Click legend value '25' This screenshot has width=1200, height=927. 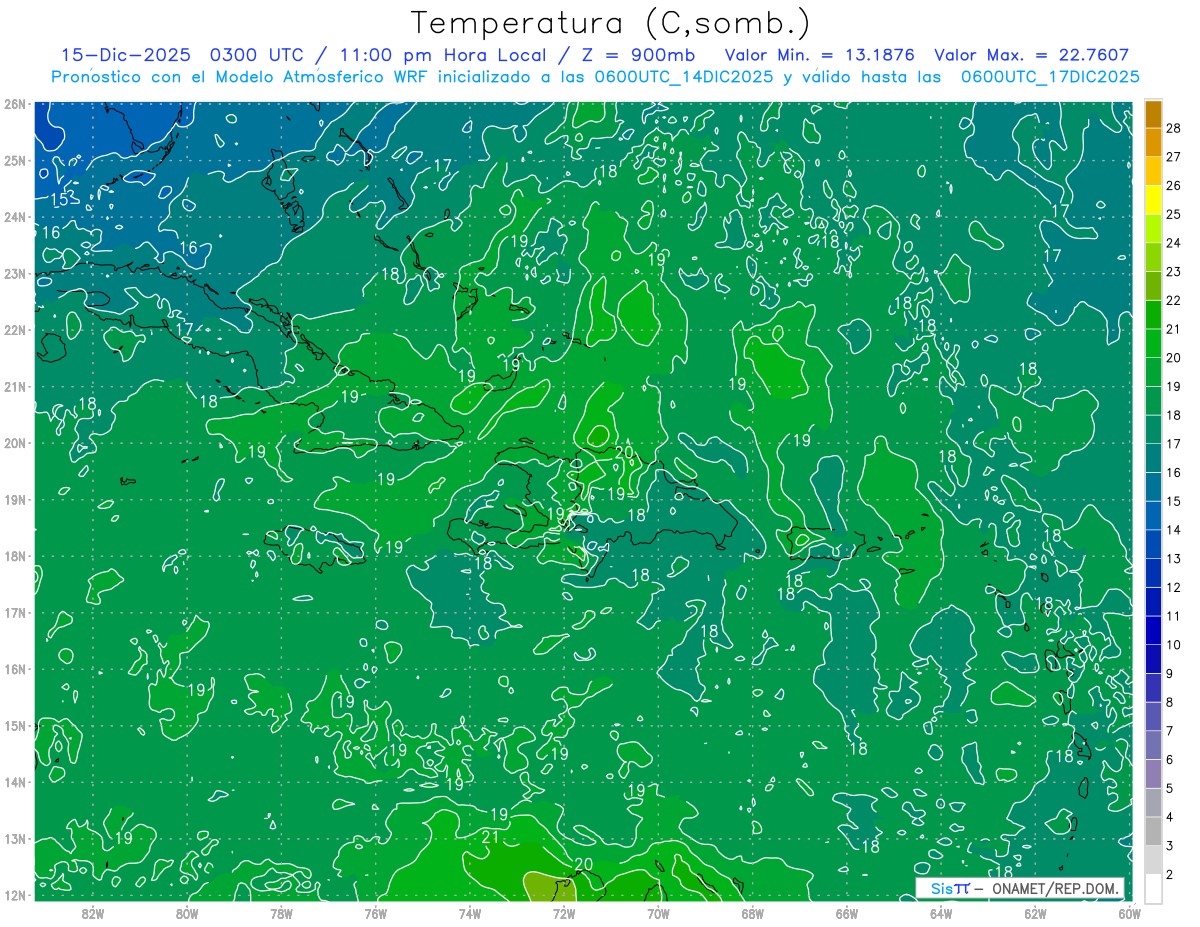click(x=1174, y=214)
